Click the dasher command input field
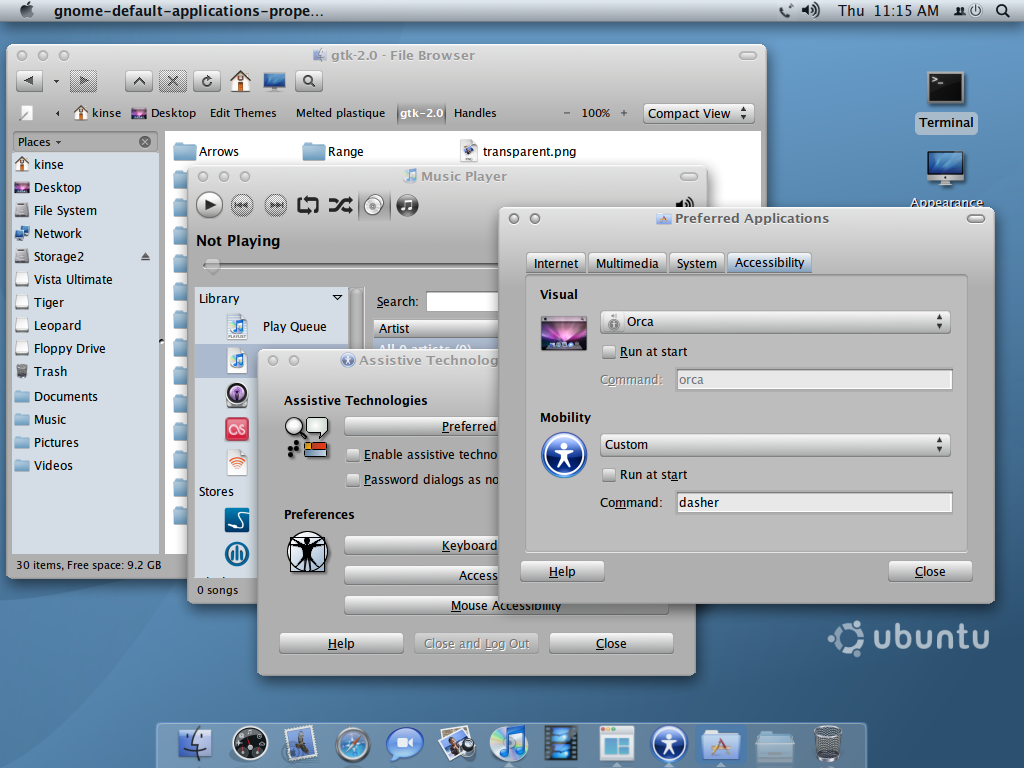This screenshot has height=768, width=1024. click(814, 503)
